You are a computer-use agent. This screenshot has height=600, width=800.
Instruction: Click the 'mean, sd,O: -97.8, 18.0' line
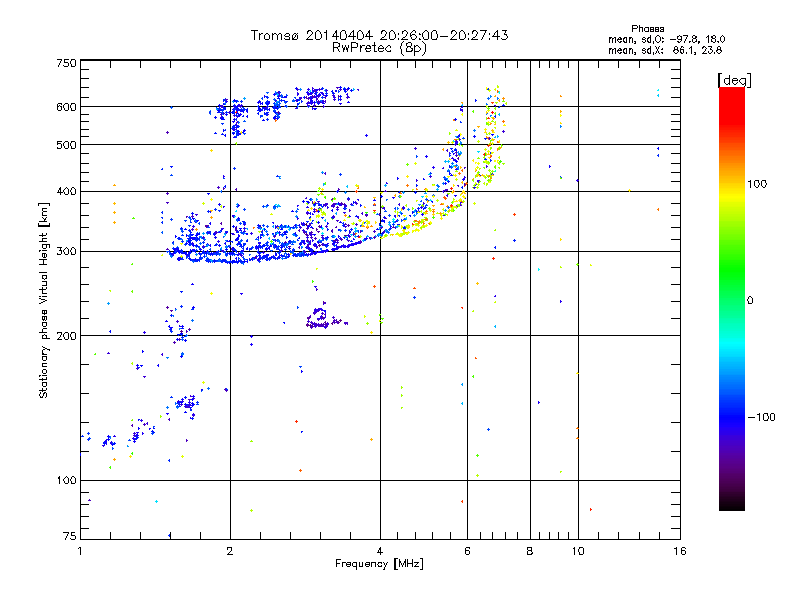[666, 39]
